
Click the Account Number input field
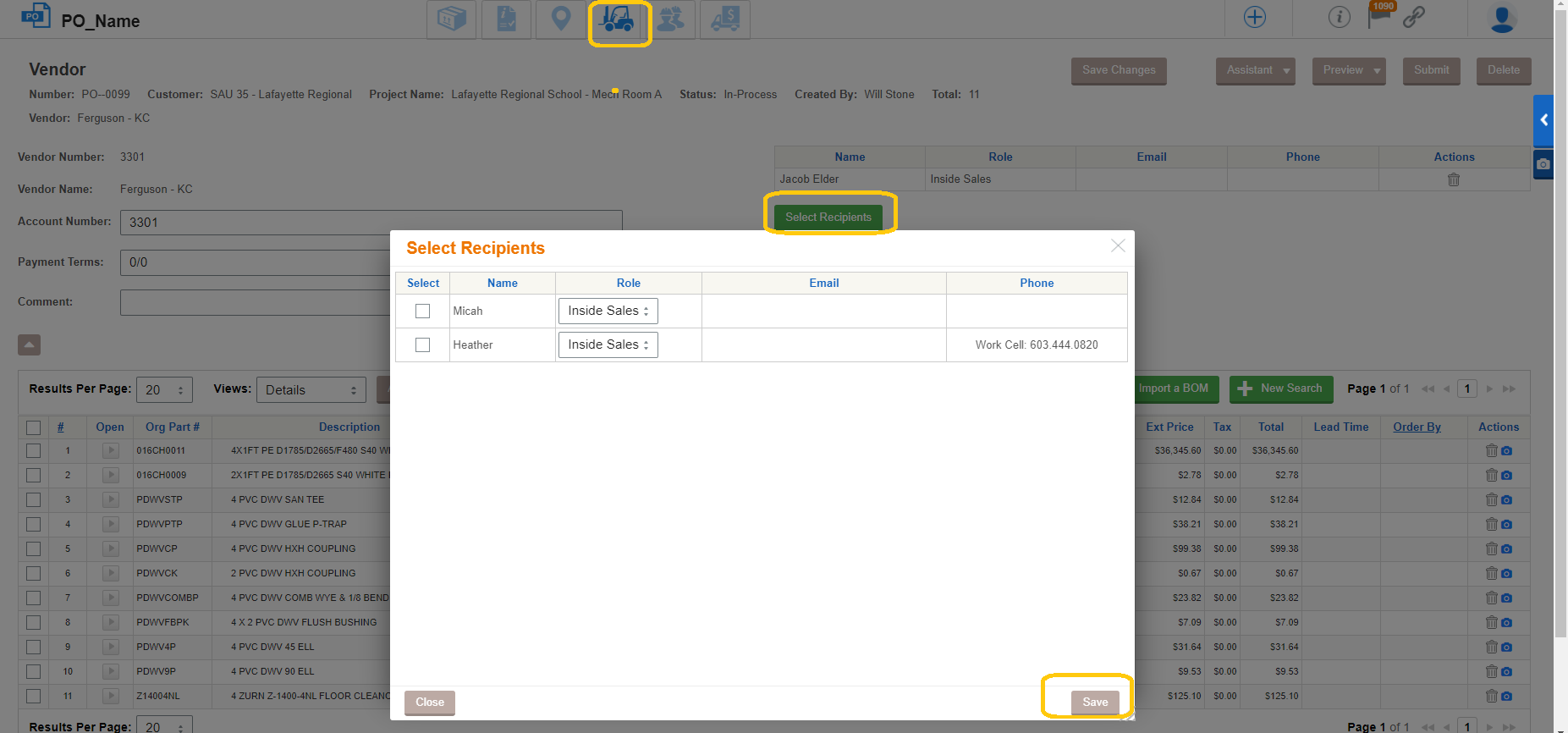click(x=371, y=222)
